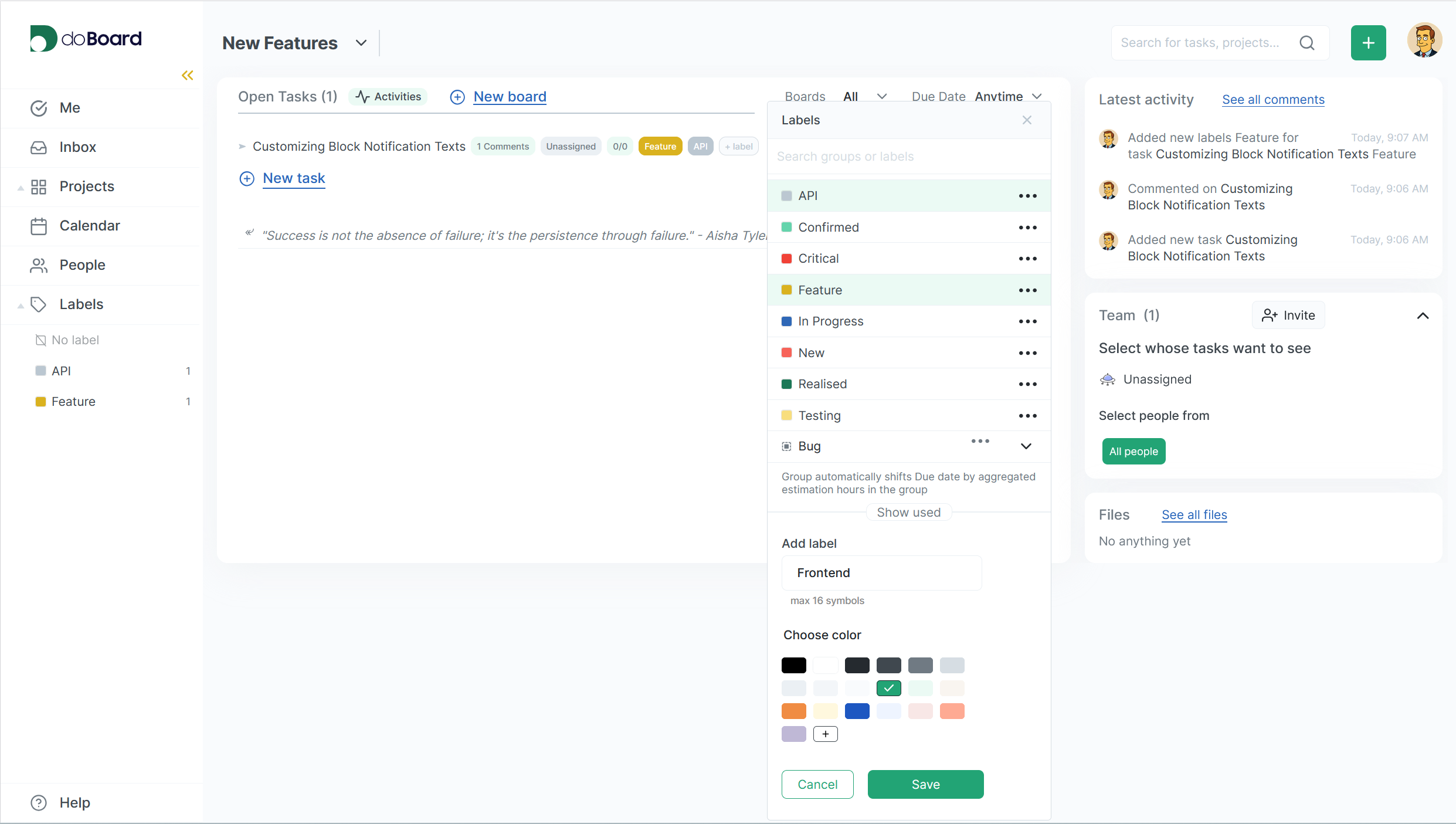Screen dimensions: 1456x824
Task: Select the In Progress label
Action: (x=830, y=321)
